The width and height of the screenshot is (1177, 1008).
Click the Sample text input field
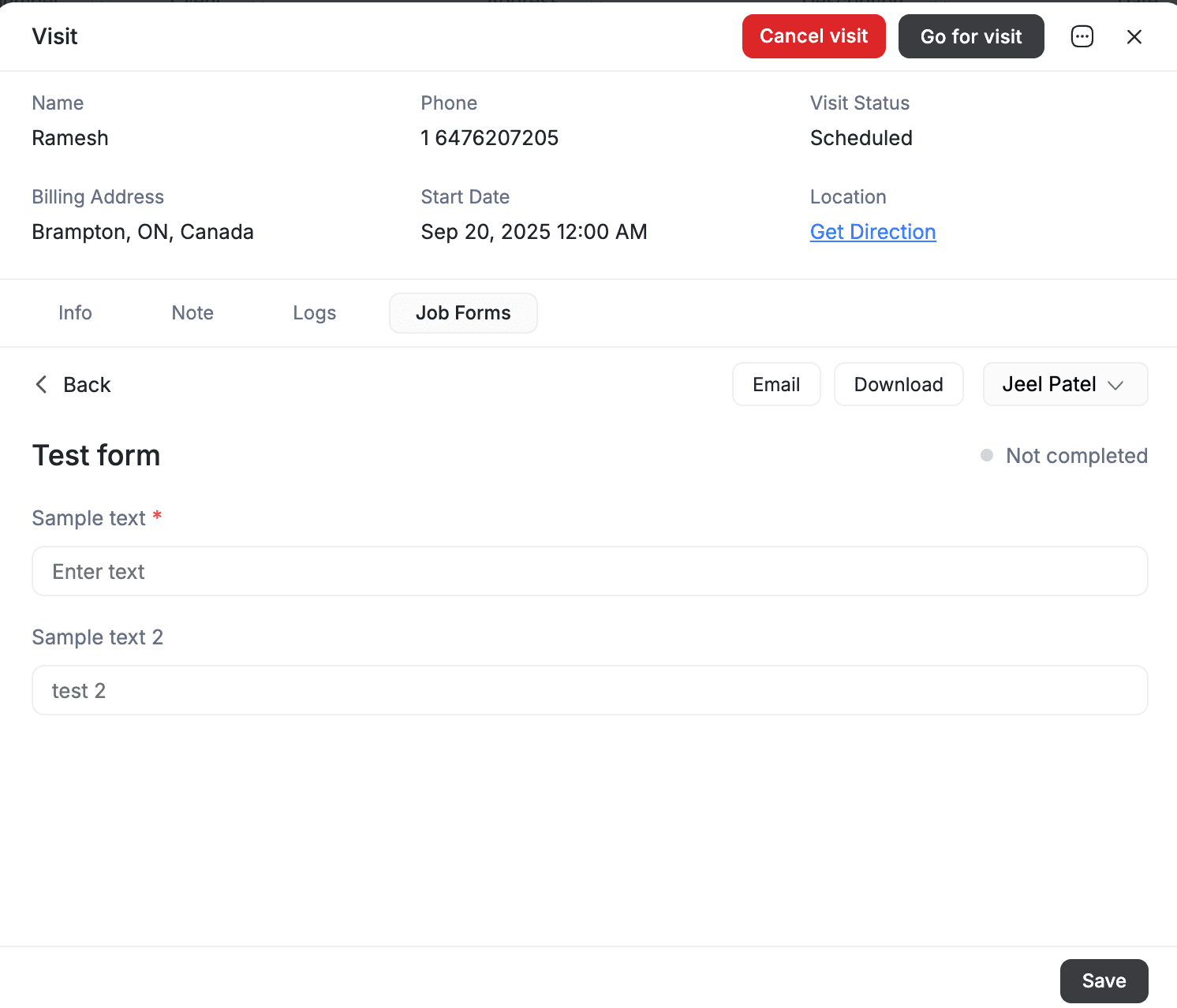(588, 571)
